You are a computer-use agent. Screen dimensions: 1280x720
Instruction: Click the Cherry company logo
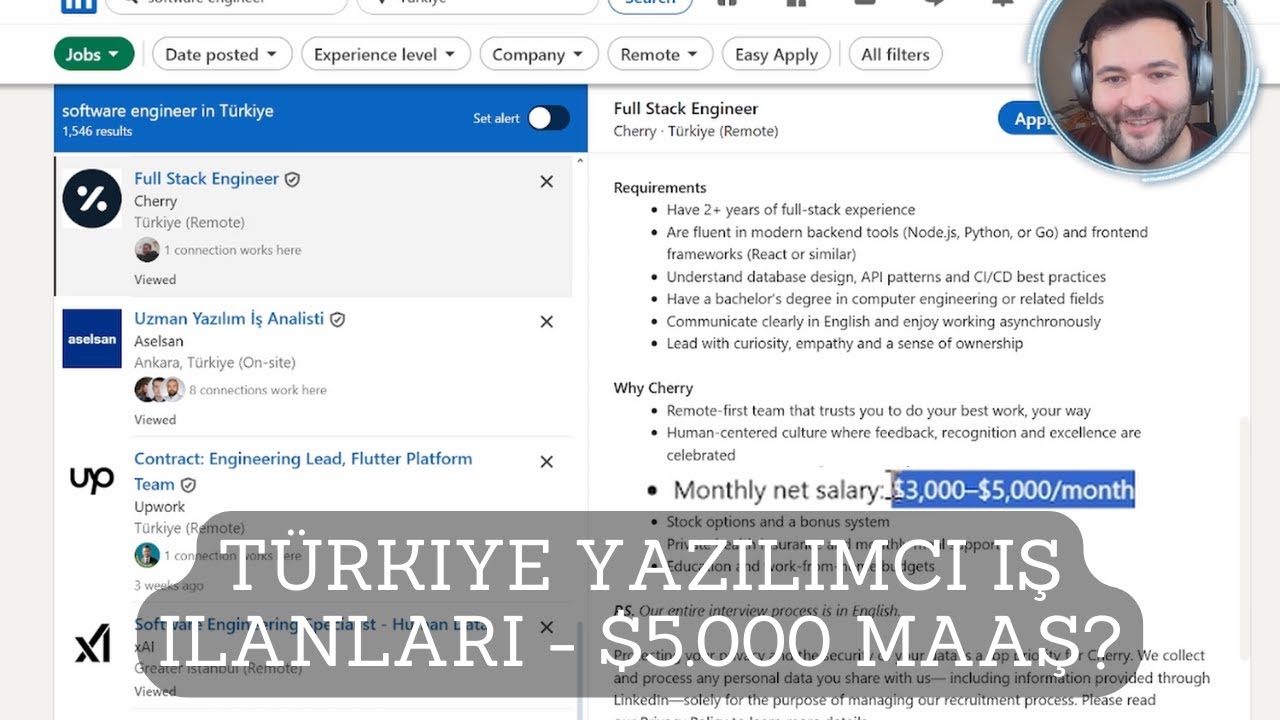pos(92,198)
